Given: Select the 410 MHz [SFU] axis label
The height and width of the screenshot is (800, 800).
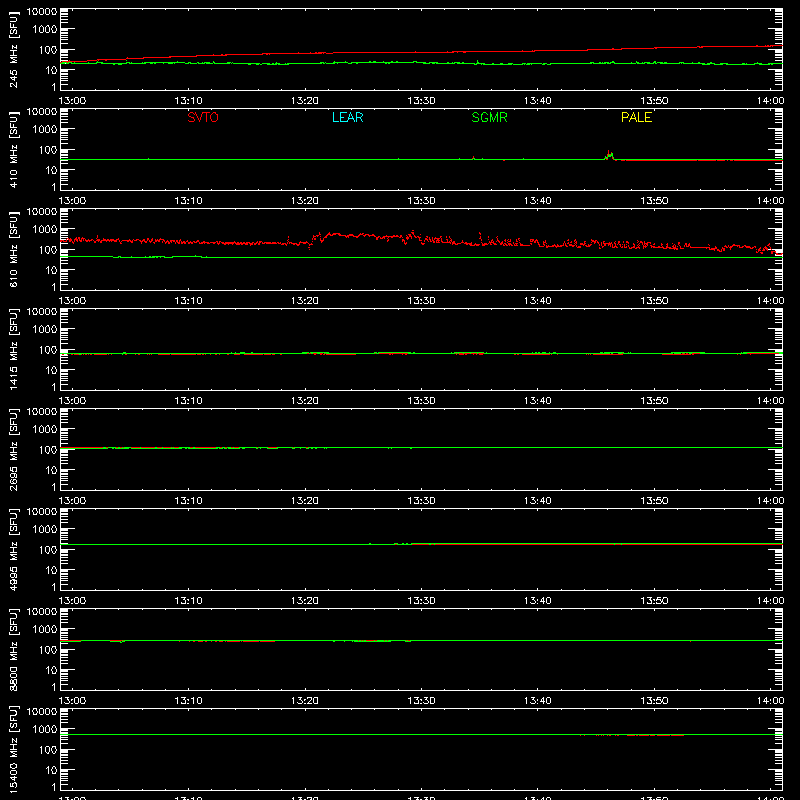Looking at the screenshot, I should 13,149.
